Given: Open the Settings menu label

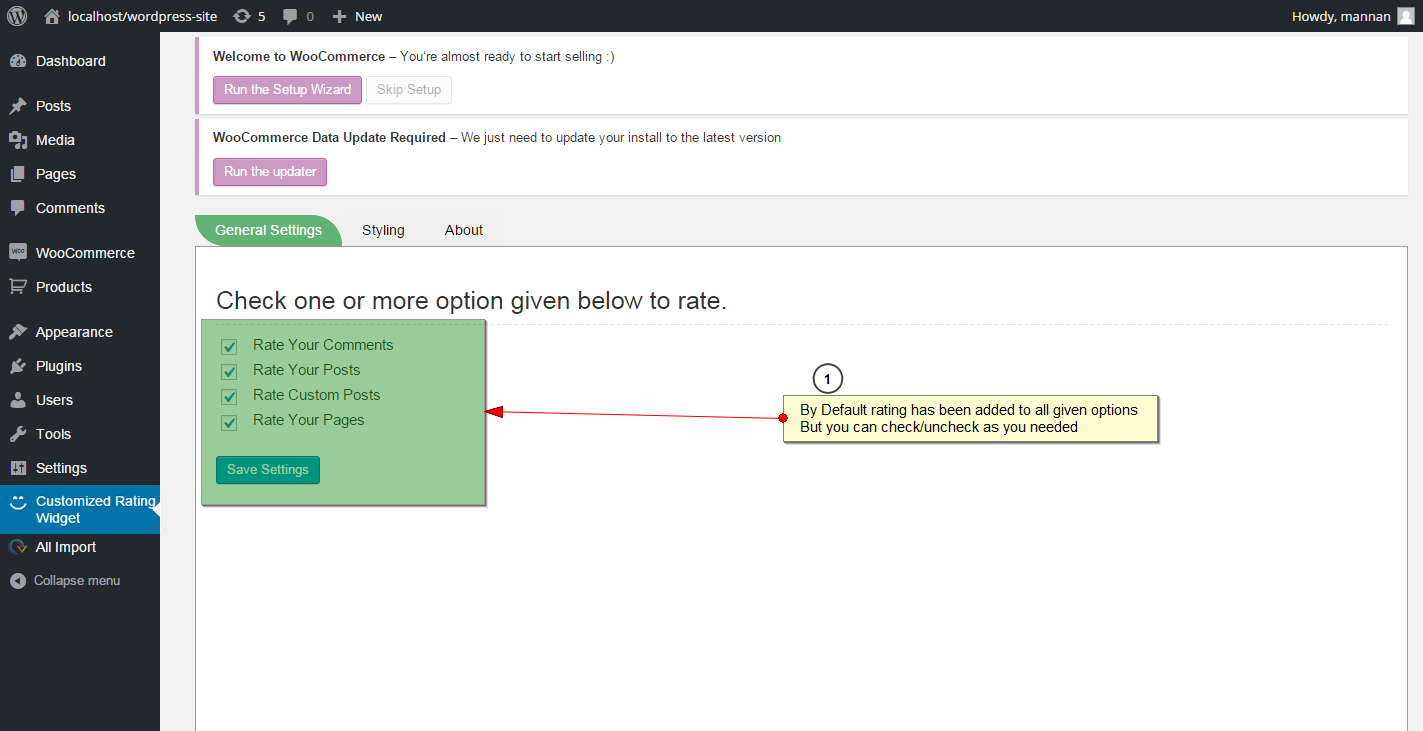Looking at the screenshot, I should [x=62, y=468].
